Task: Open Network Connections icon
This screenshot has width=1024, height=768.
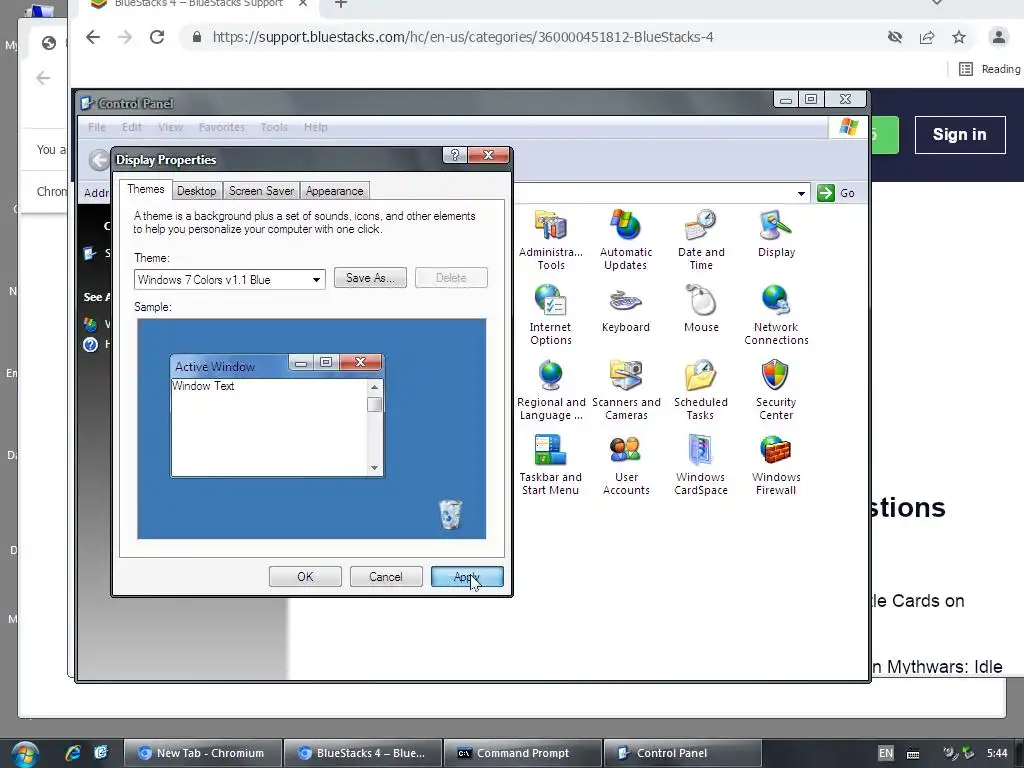Action: click(x=776, y=315)
